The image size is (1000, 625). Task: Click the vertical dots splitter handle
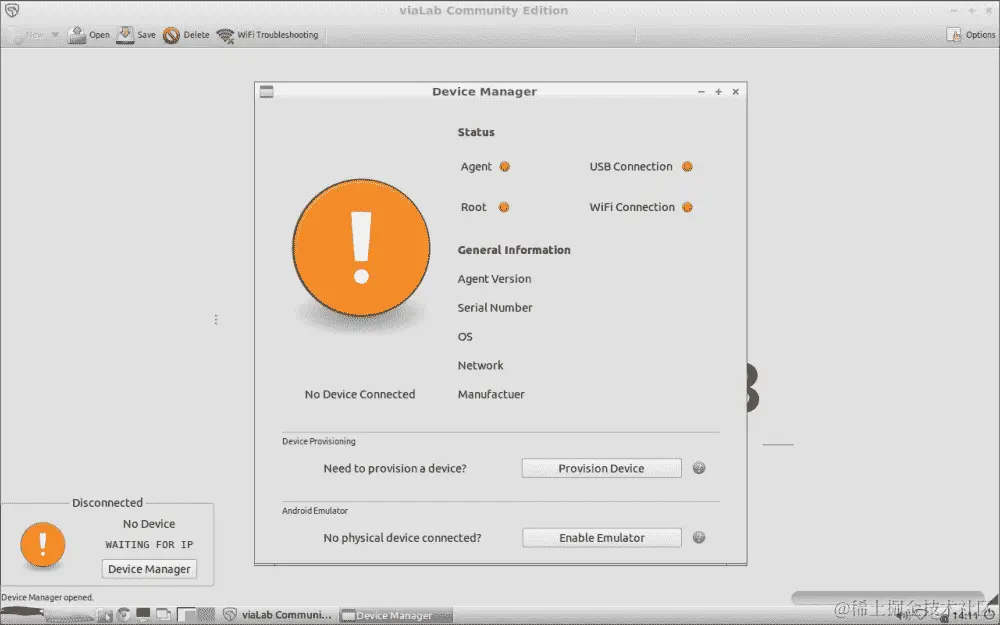216,319
